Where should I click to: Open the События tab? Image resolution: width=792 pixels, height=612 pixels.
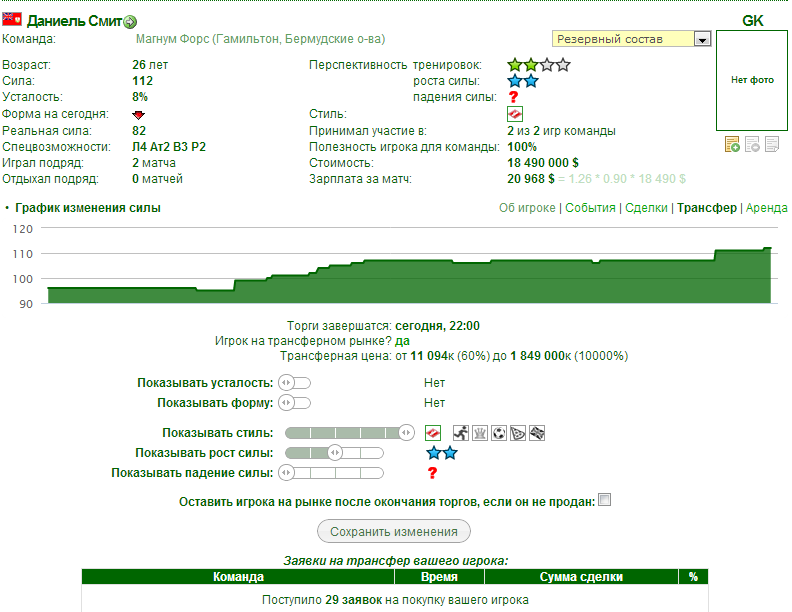tap(590, 208)
